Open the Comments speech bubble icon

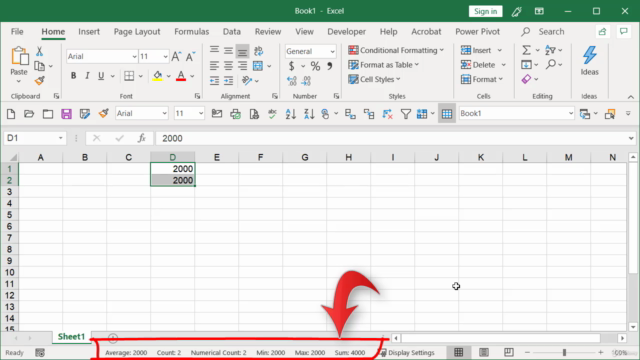tap(623, 32)
